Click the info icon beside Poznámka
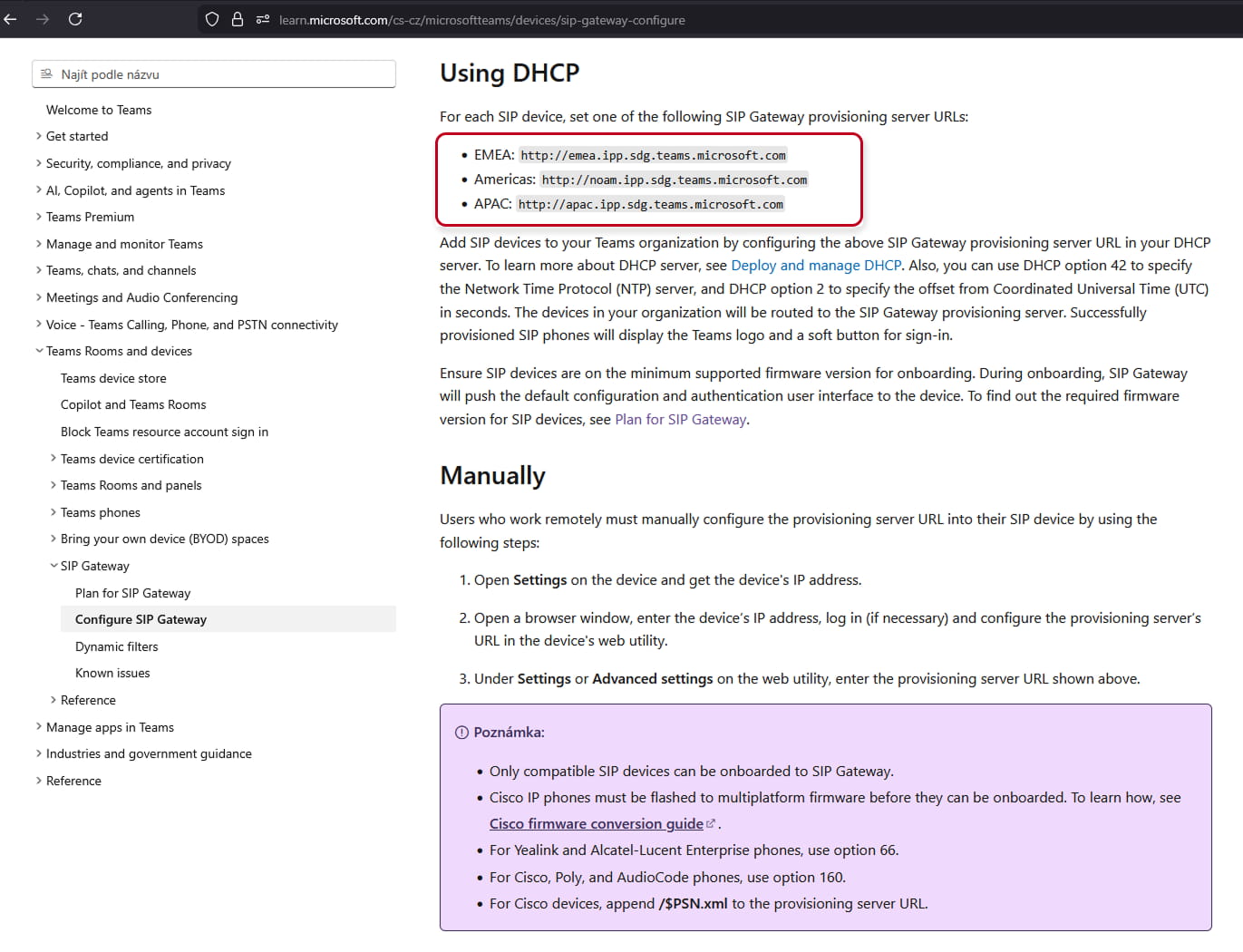The image size is (1243, 952). [x=461, y=733]
